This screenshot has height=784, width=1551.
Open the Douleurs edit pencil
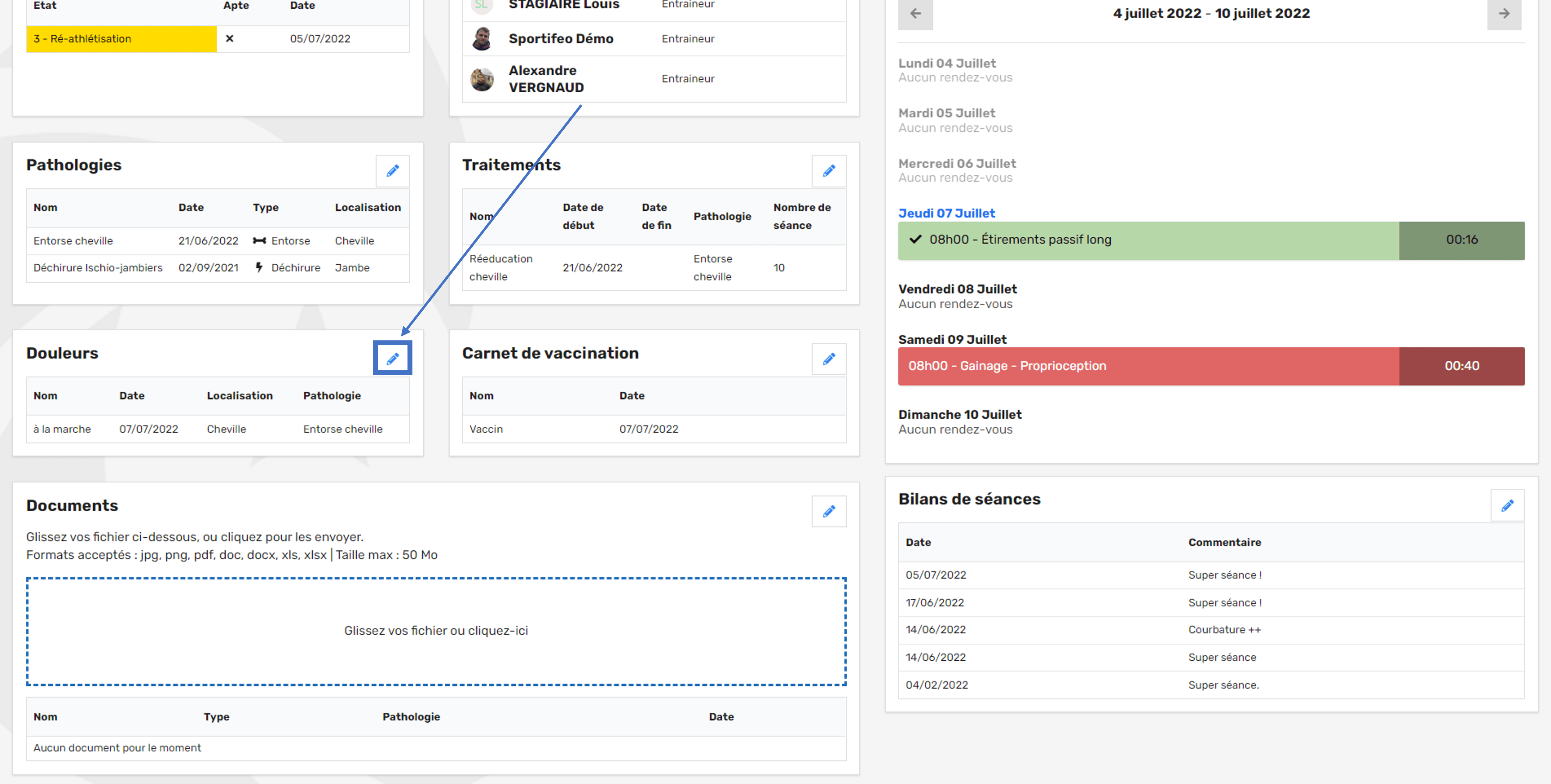393,359
